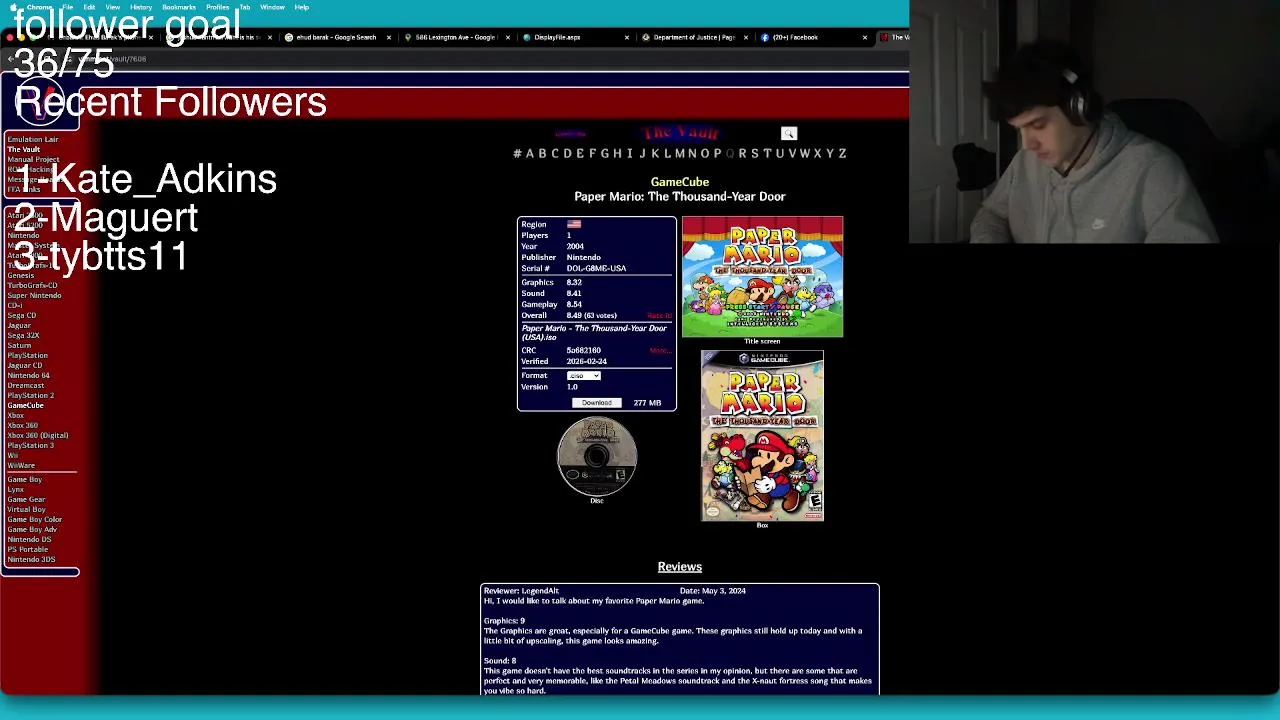Select the # symbol in alphabet index
This screenshot has height=720, width=1280.
tap(517, 153)
